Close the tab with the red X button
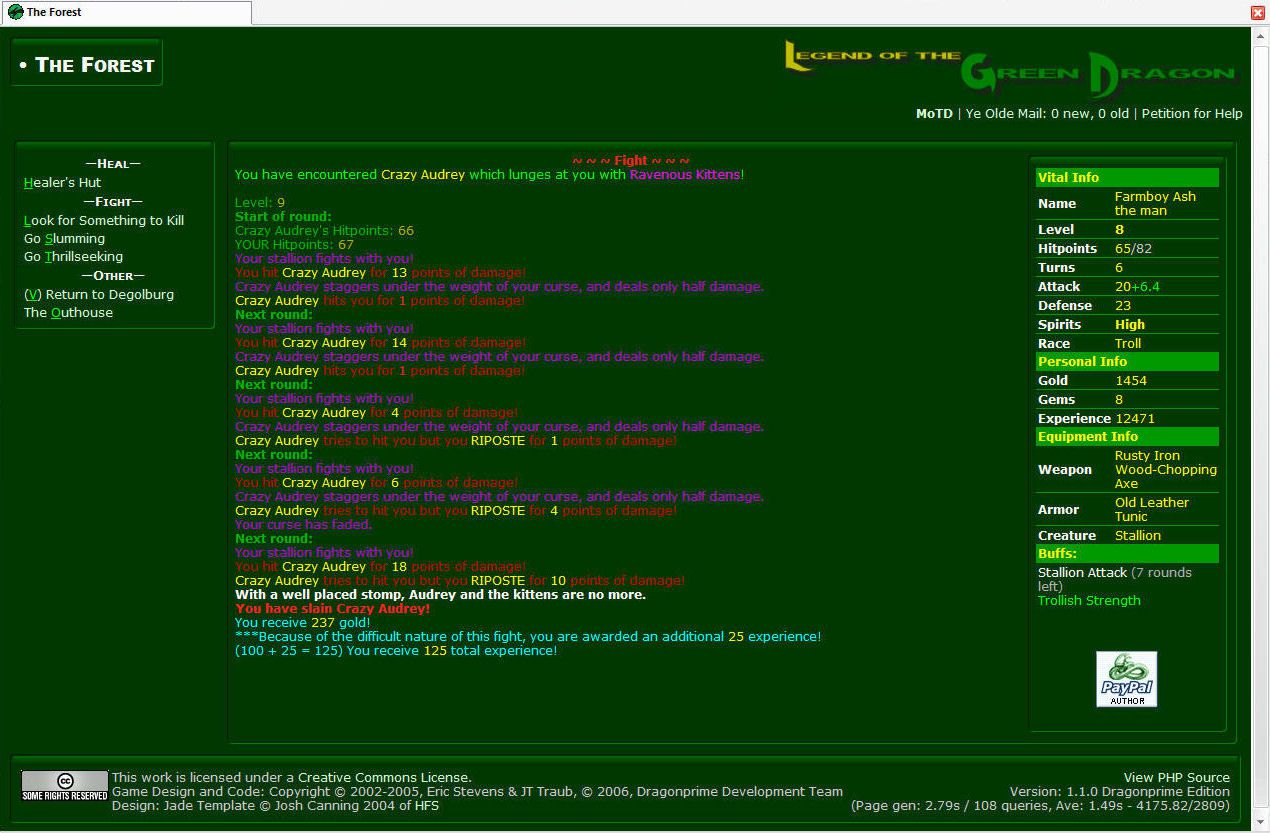This screenshot has width=1270, height=833. (1258, 12)
